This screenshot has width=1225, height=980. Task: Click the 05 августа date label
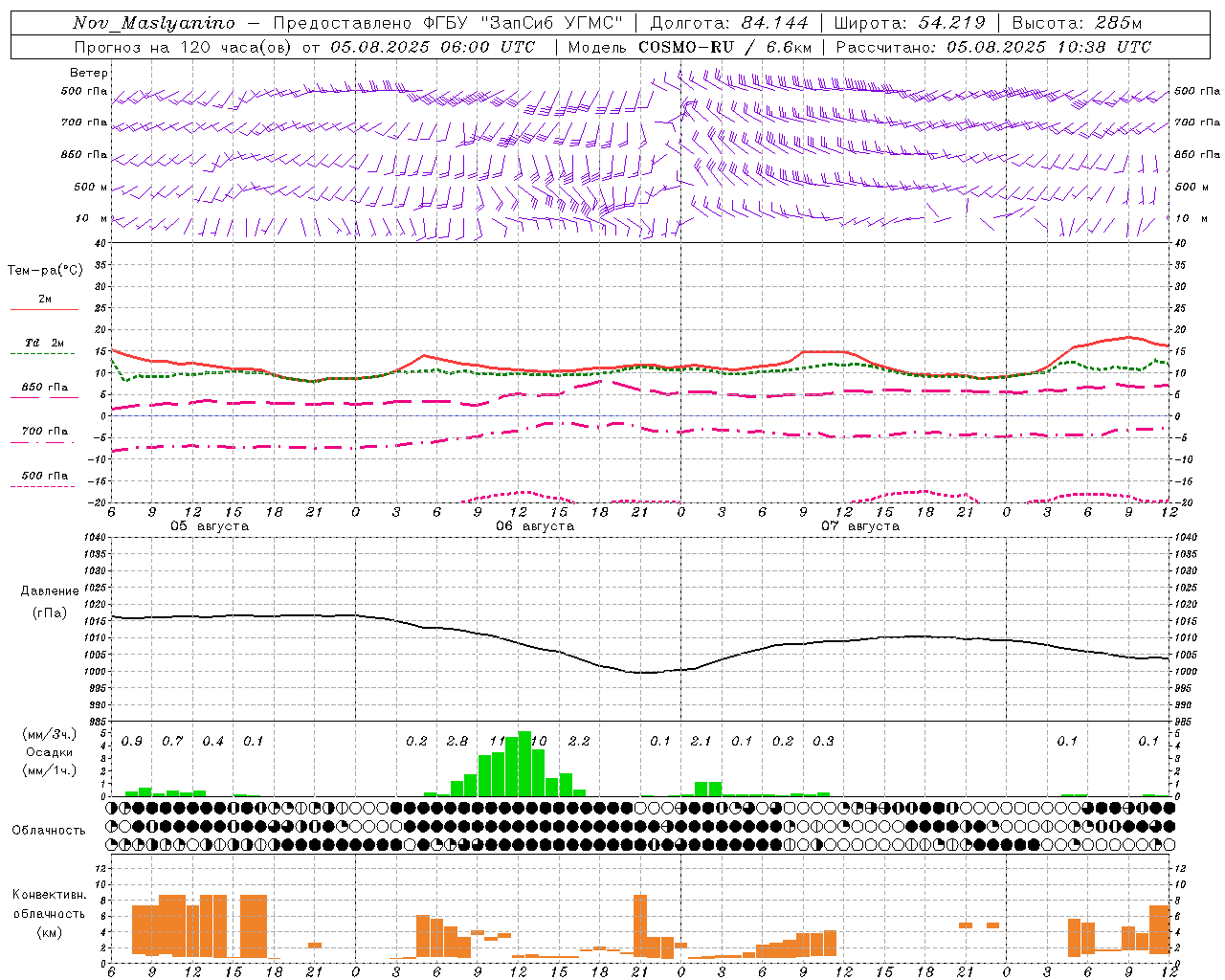tap(210, 526)
